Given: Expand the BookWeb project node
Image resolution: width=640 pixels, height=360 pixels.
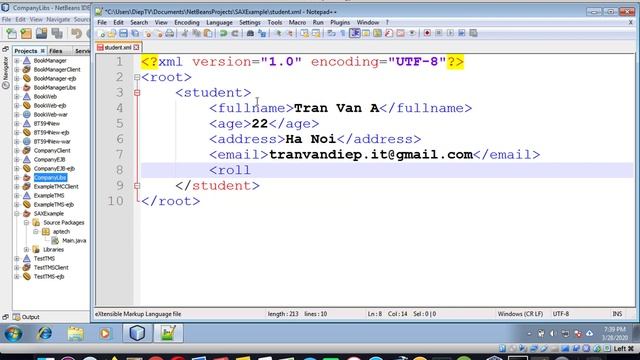Looking at the screenshot, I should click(17, 96).
